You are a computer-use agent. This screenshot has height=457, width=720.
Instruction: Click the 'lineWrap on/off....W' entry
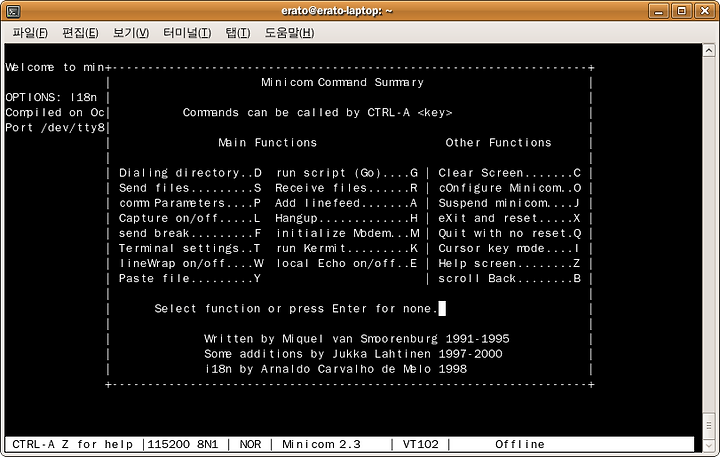pos(191,264)
